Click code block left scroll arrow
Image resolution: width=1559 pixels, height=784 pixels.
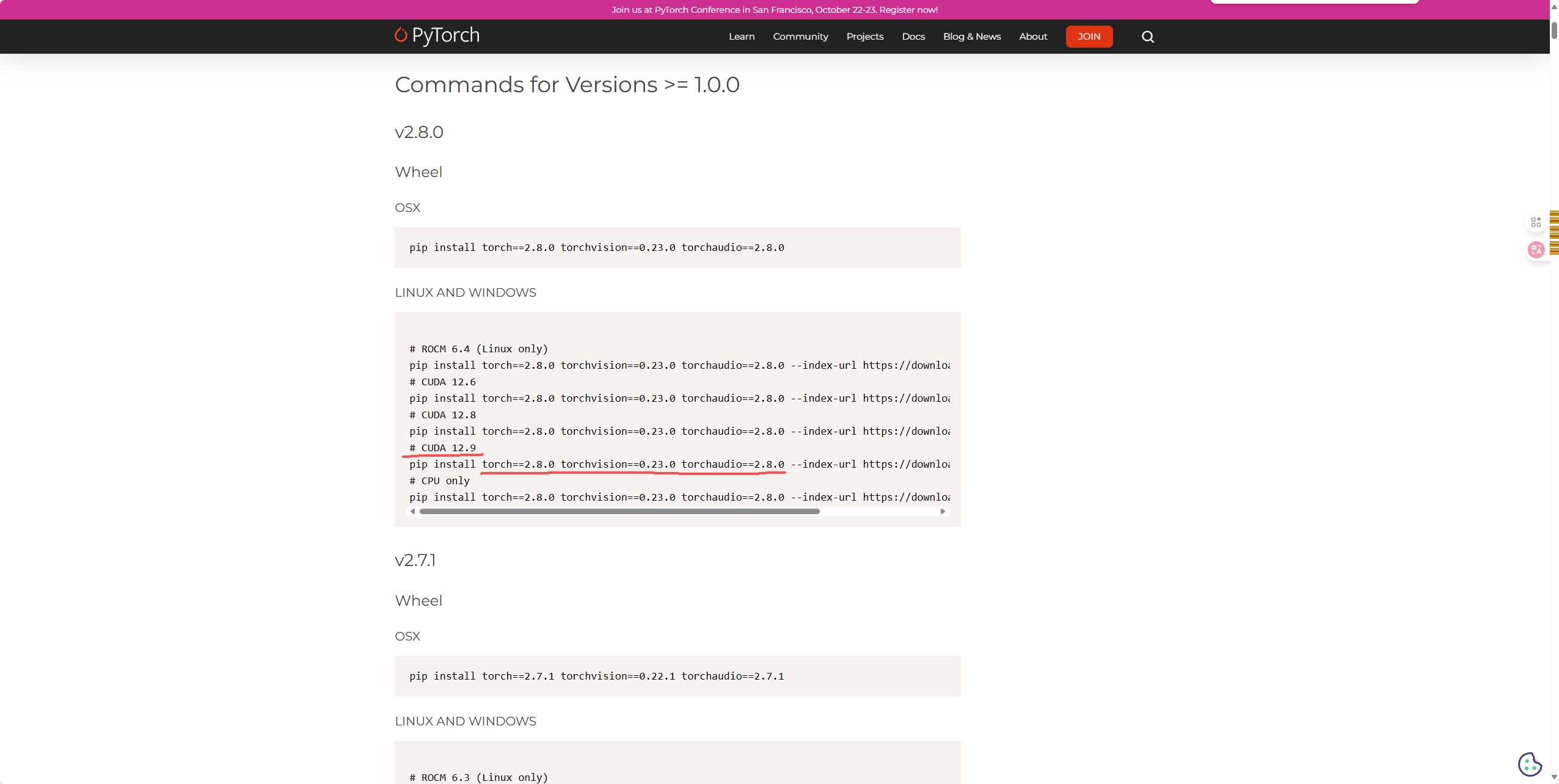(x=413, y=512)
